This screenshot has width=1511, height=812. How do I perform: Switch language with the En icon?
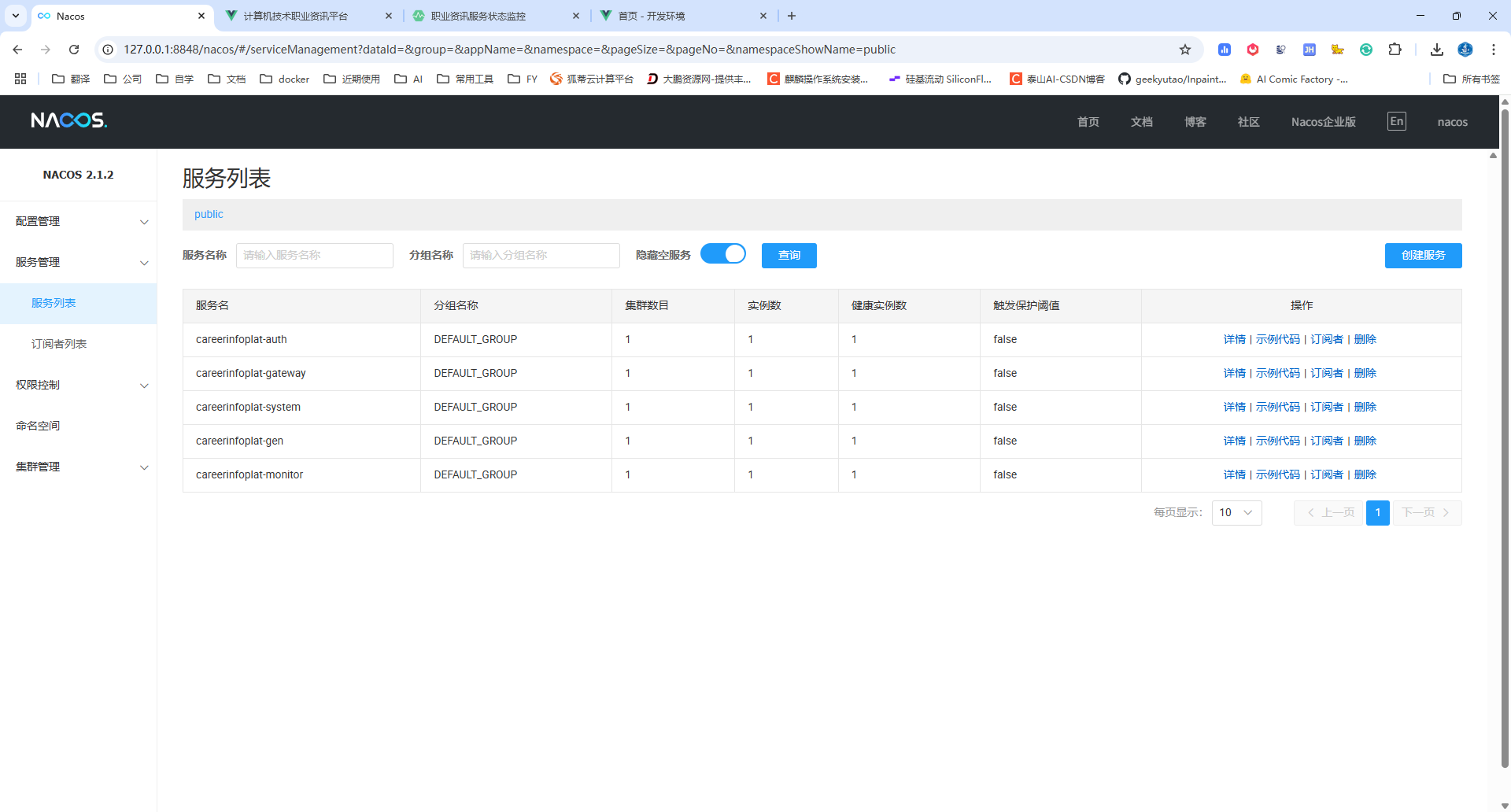pos(1396,121)
